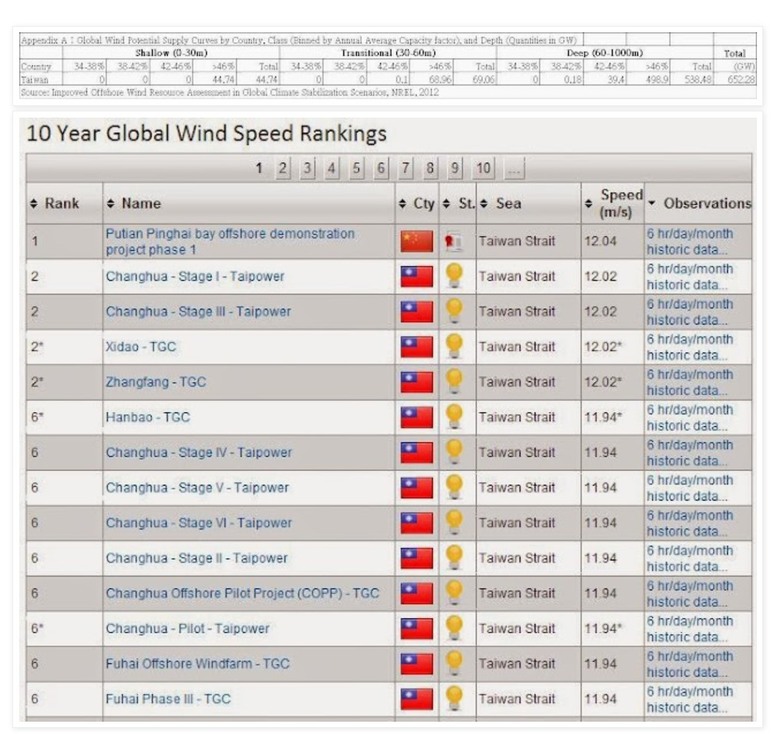The image size is (780, 734).
Task: Click Taiwan Strait cell in Hanbao row
Action: pyautogui.click(x=517, y=417)
